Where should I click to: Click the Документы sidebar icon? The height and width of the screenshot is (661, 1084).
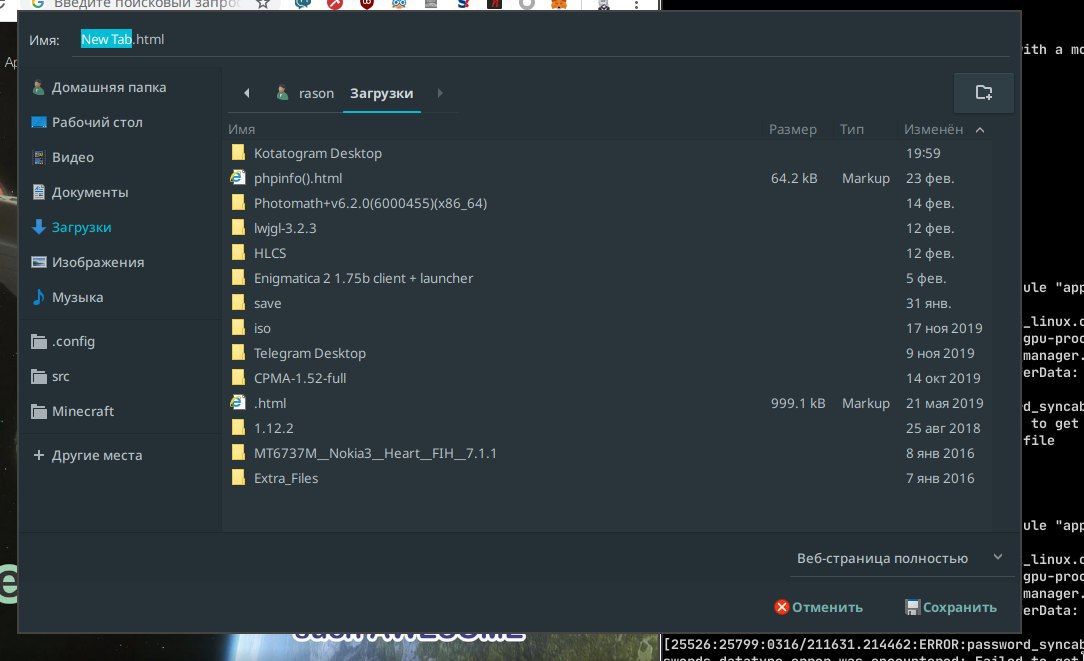[39, 192]
